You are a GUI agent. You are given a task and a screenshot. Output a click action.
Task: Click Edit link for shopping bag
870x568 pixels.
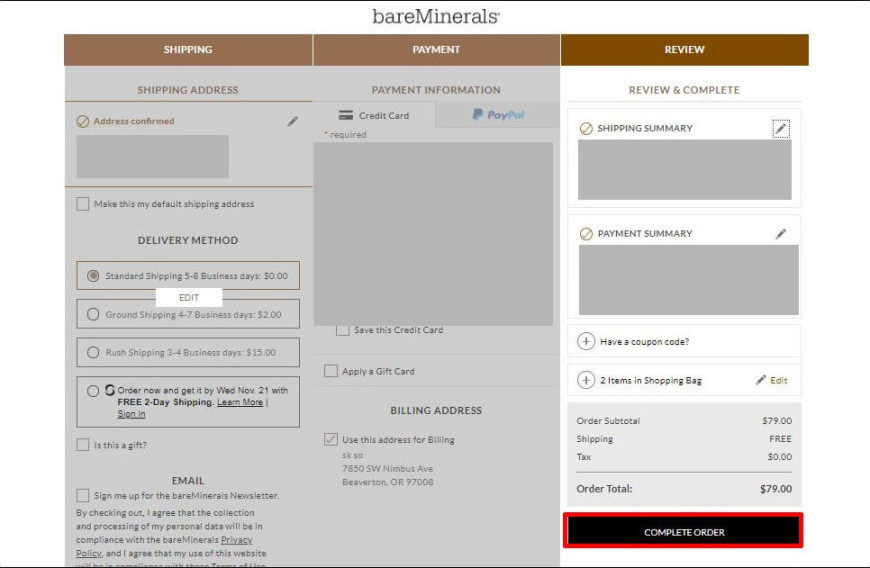pyautogui.click(x=778, y=381)
